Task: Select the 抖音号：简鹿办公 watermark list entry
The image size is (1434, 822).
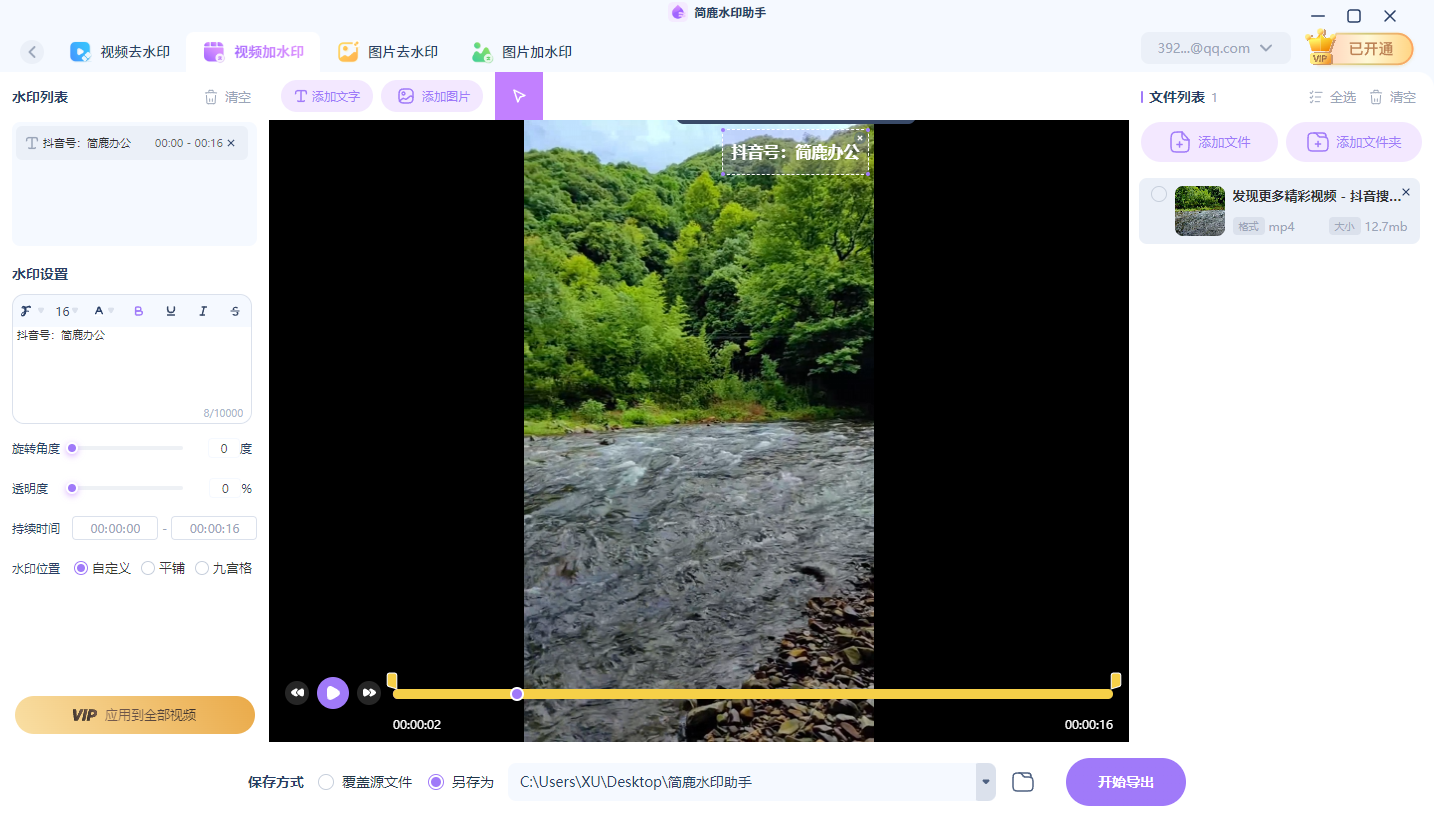Action: pyautogui.click(x=132, y=143)
